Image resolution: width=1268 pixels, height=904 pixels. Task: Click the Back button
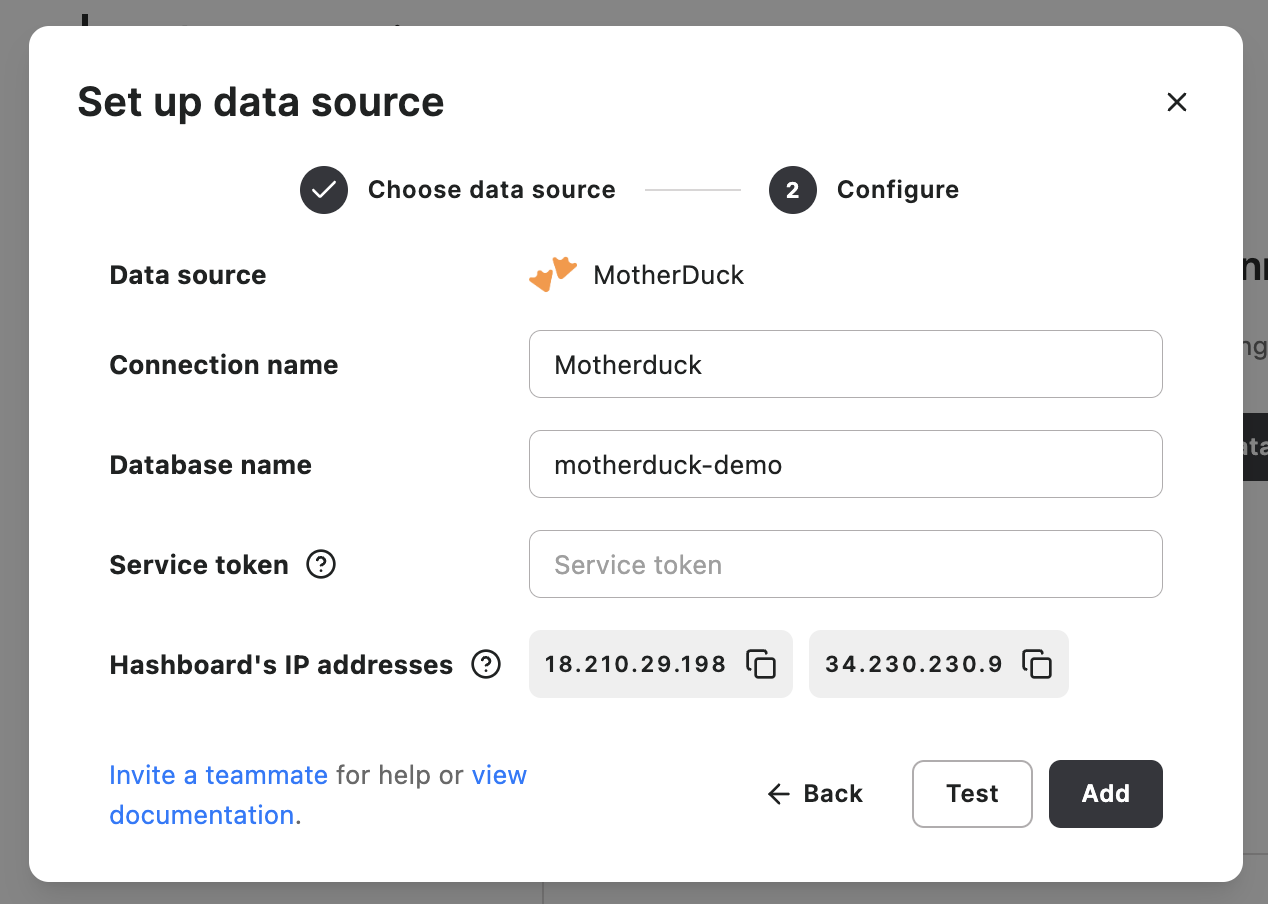tap(815, 794)
